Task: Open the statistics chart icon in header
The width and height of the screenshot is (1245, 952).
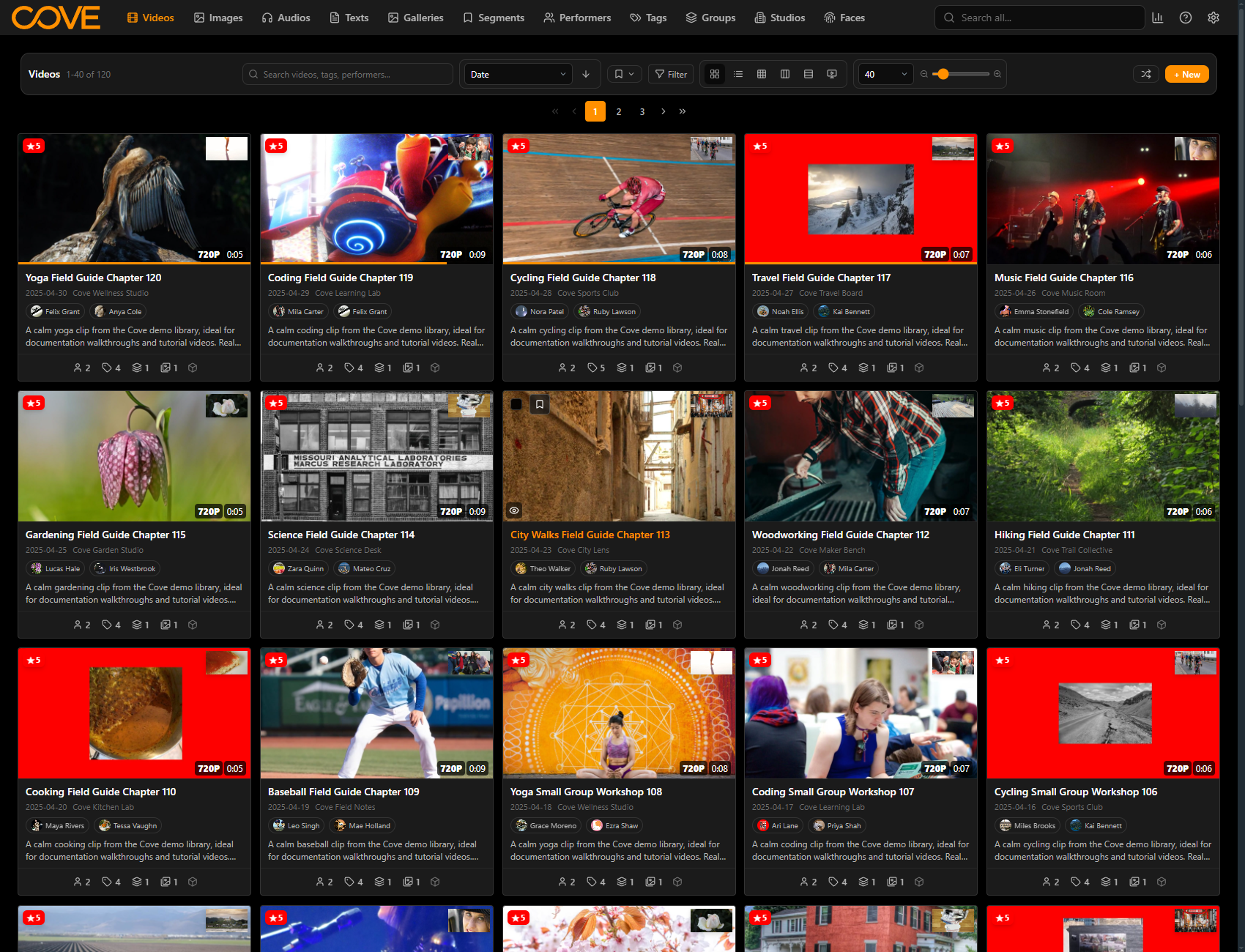Action: 1157,18
